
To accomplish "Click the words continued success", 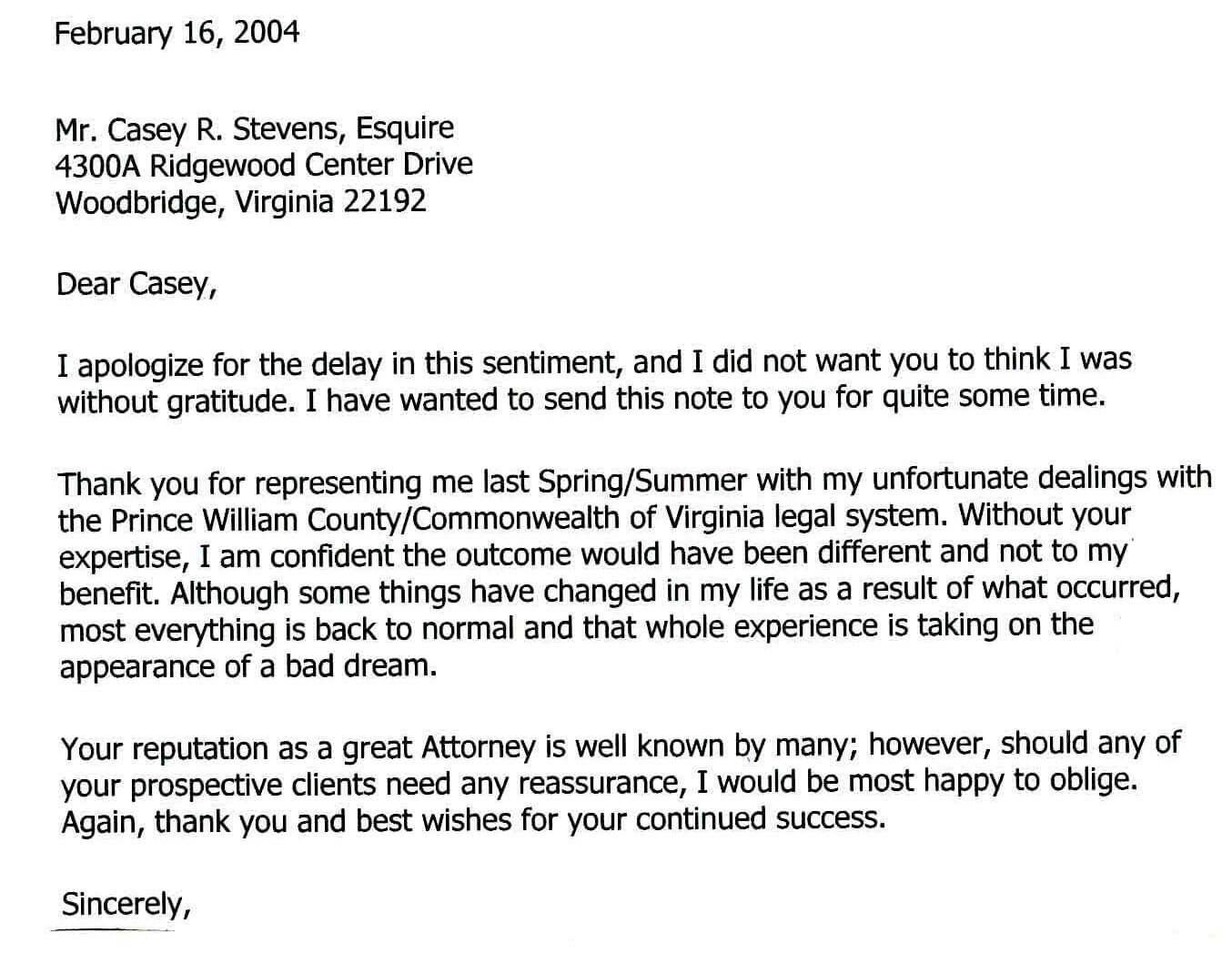I will (760, 819).
